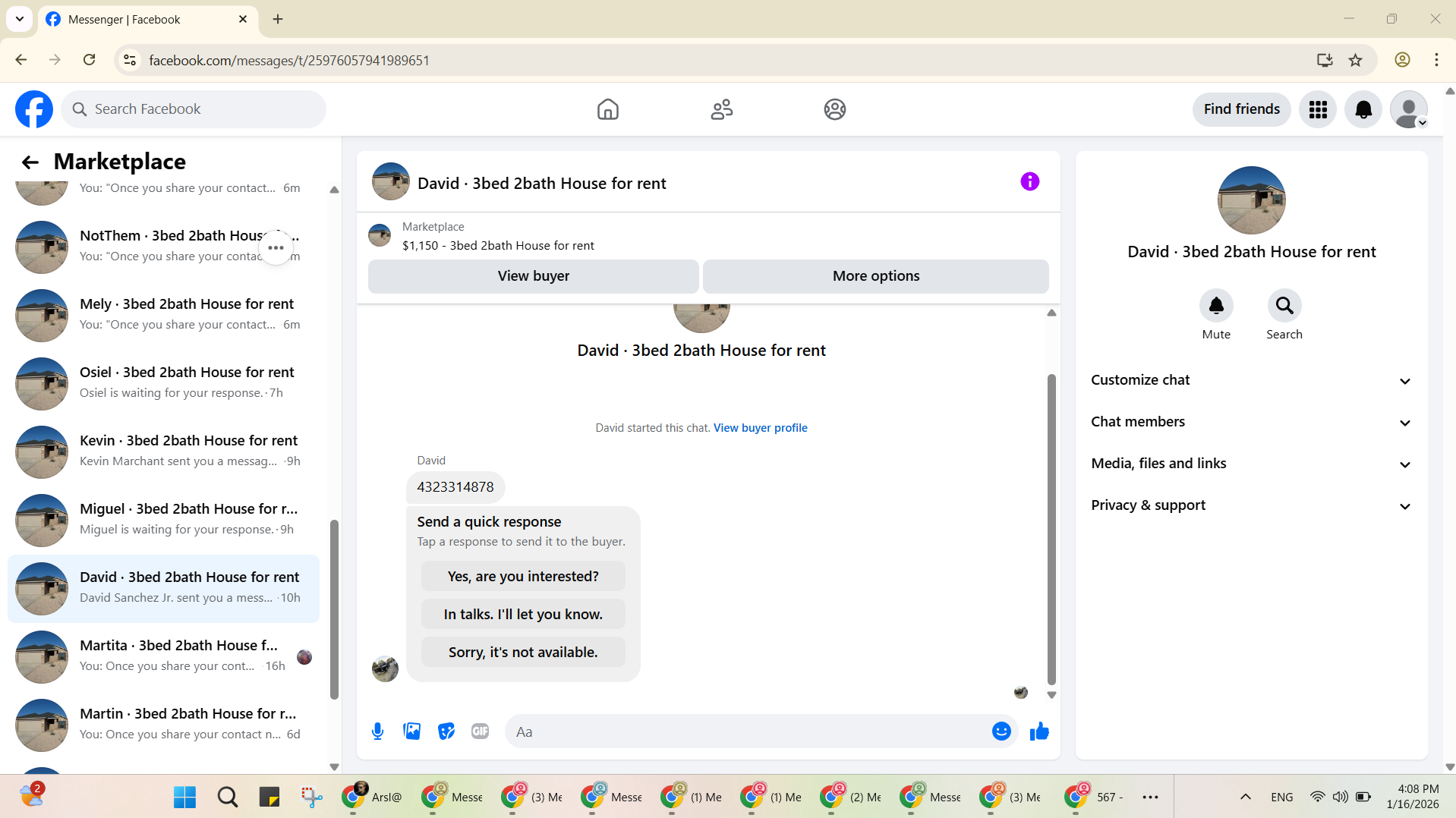The width and height of the screenshot is (1456, 818).
Task: Open Kevin 3bed 2bath conversation
Action: tap(163, 451)
